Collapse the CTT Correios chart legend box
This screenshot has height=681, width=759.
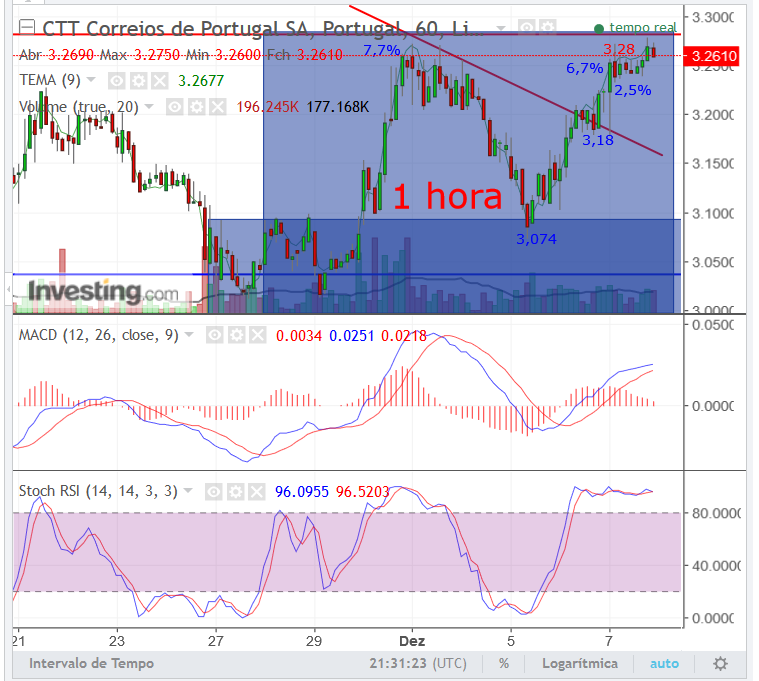(27, 27)
